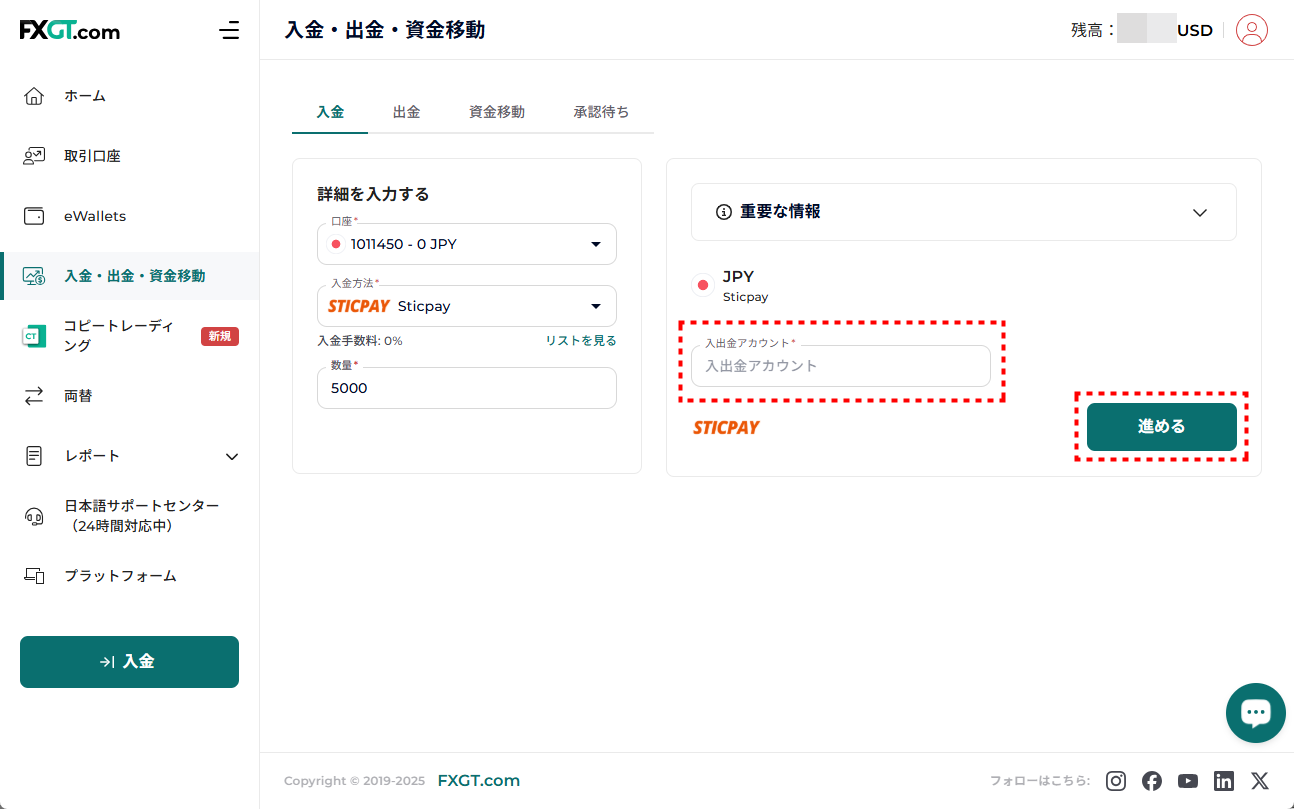Click the FXGT.com logo
Image resolution: width=1294 pixels, height=809 pixels.
coord(70,30)
